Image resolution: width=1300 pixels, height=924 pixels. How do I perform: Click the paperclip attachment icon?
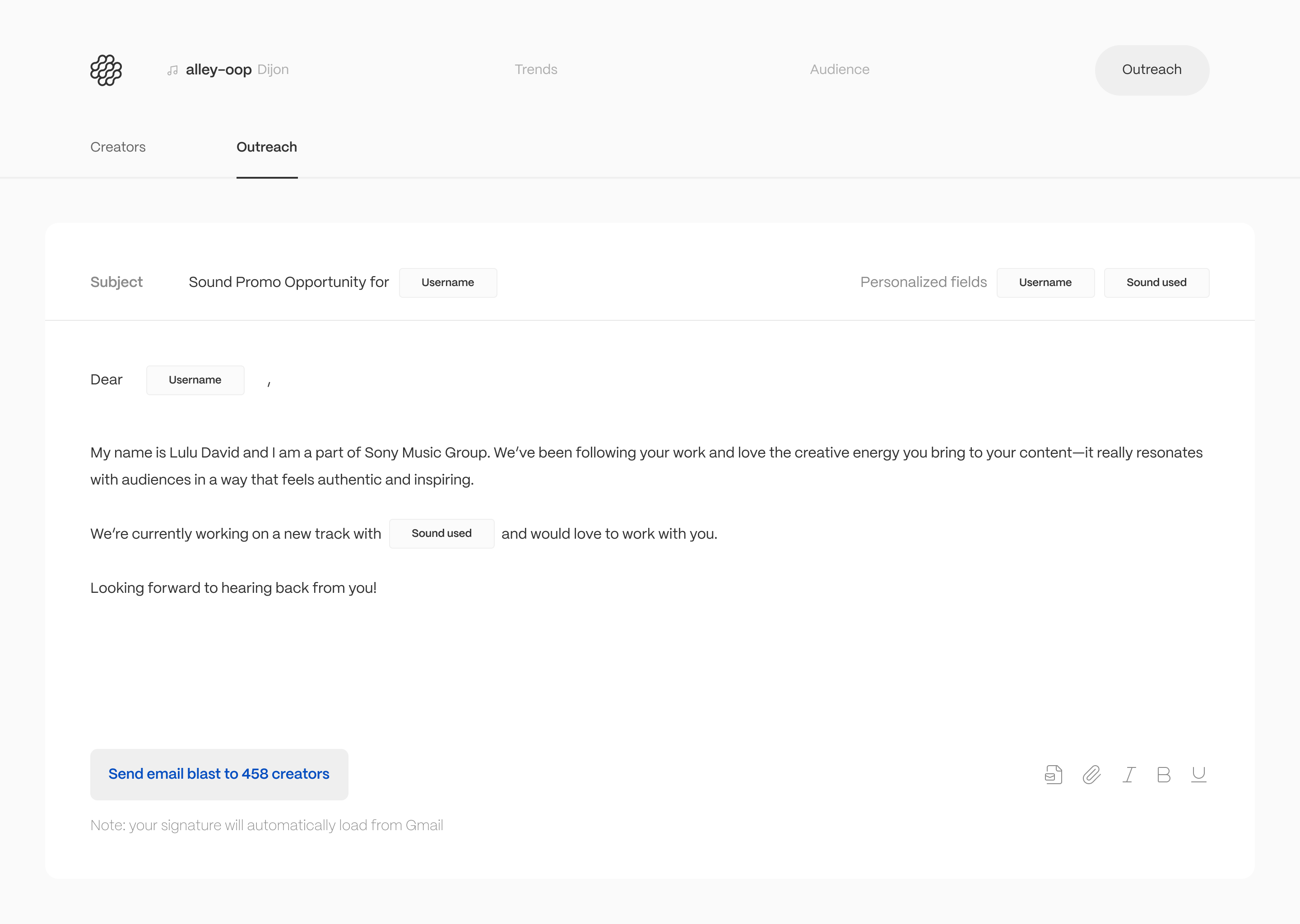point(1091,774)
